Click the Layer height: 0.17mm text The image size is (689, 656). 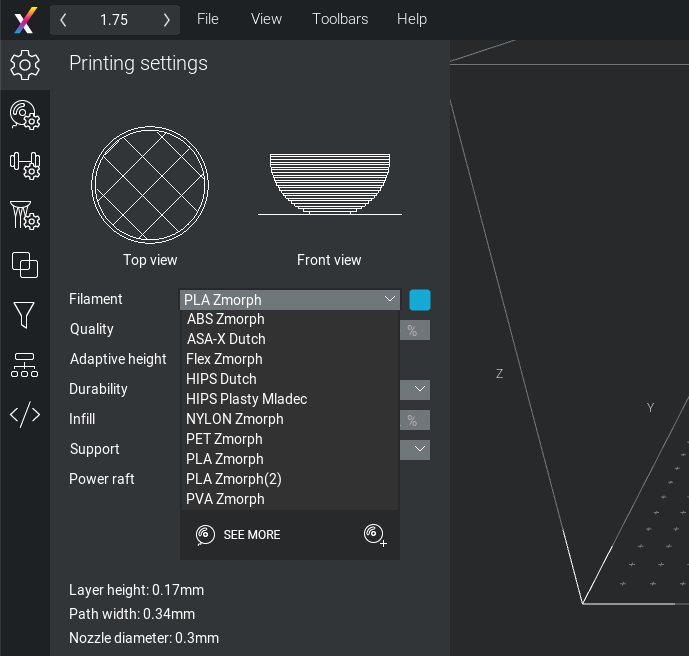(x=136, y=590)
